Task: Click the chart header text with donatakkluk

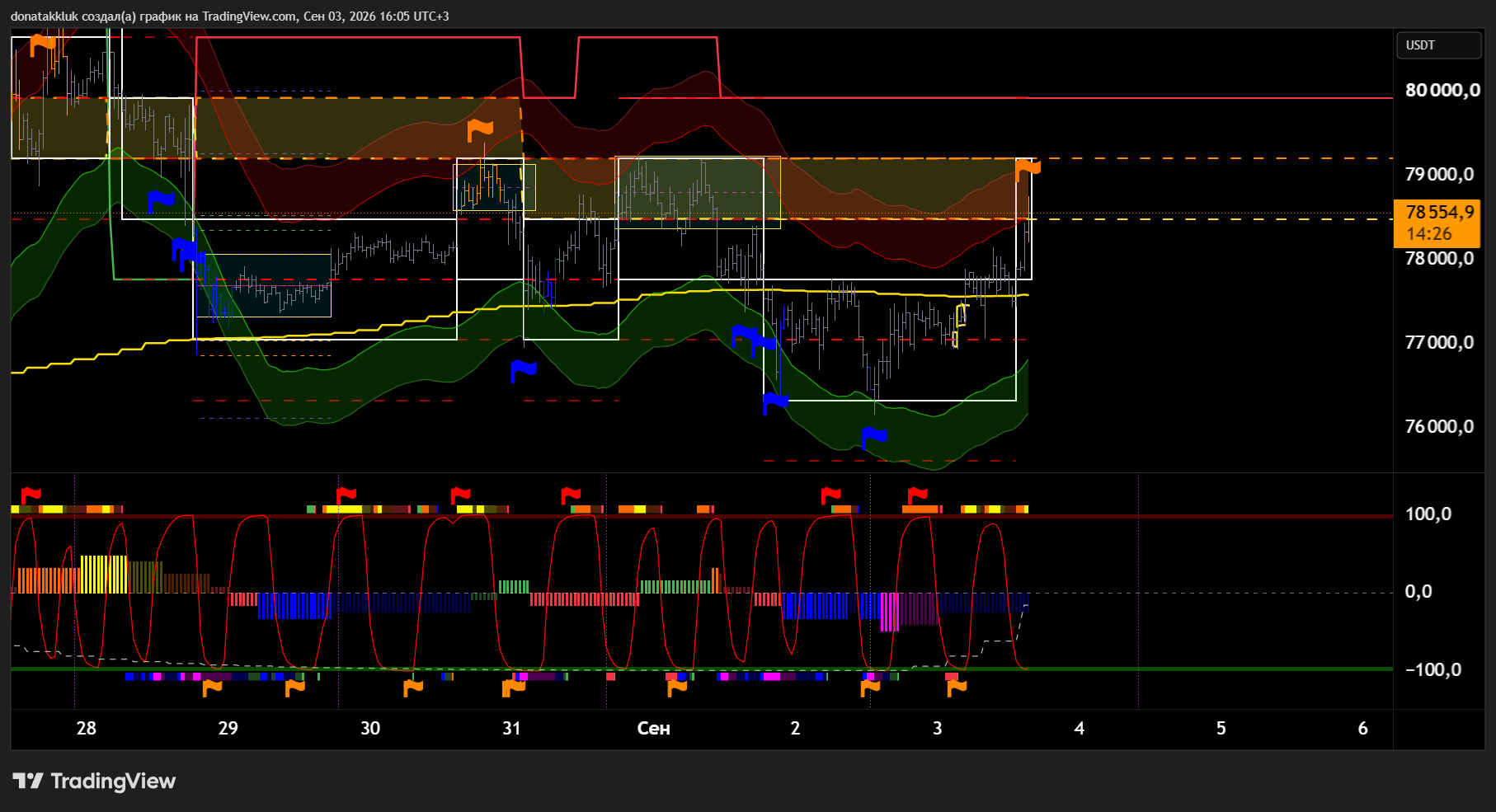Action: point(229,16)
